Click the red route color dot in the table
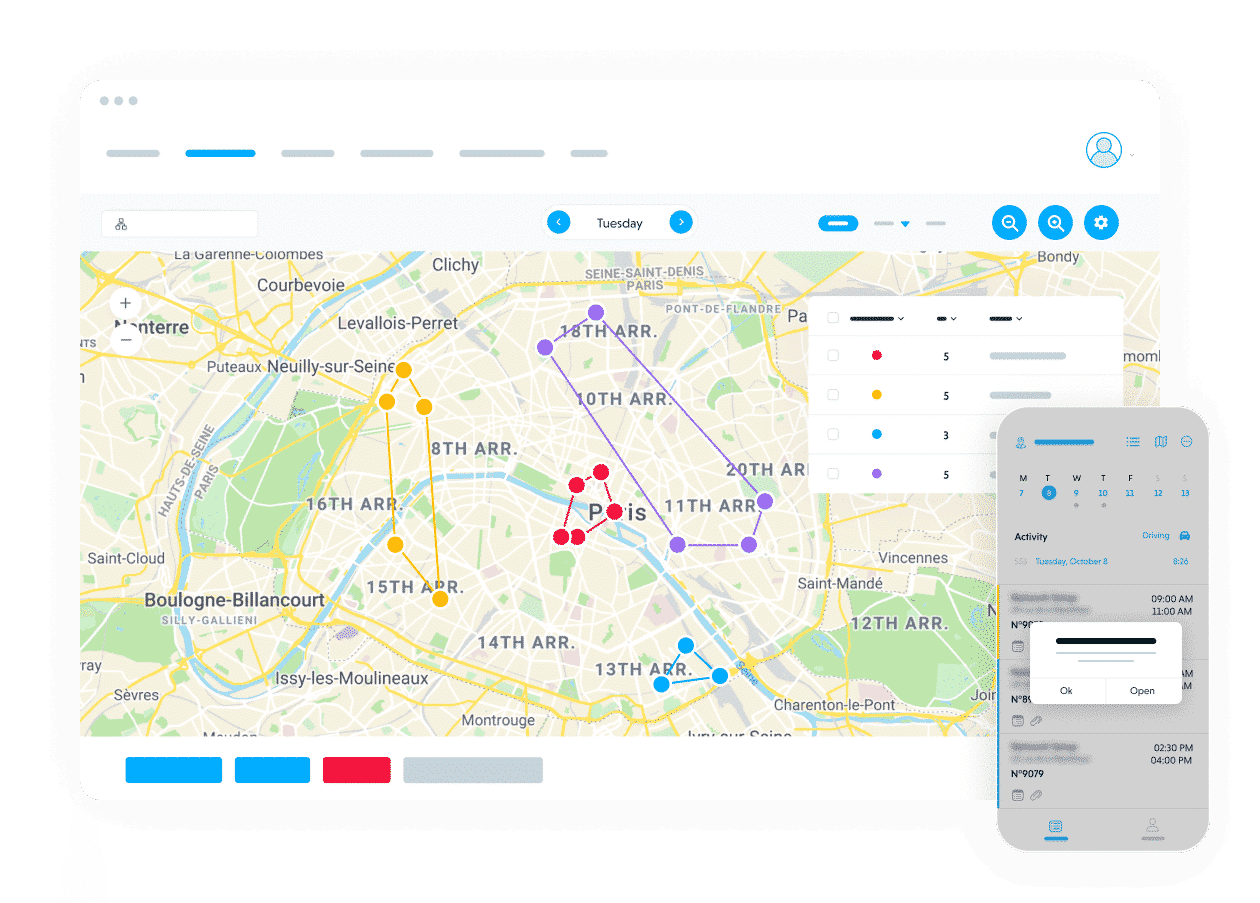Image resolution: width=1260 pixels, height=903 pixels. (x=877, y=356)
